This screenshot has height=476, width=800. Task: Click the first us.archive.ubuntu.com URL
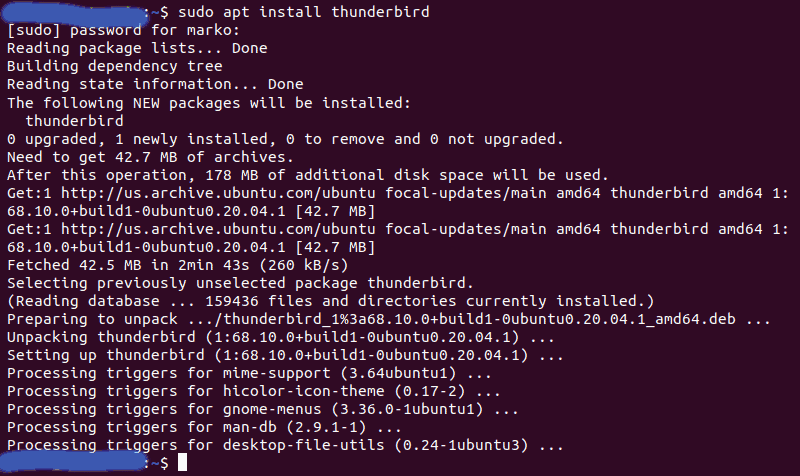218,193
